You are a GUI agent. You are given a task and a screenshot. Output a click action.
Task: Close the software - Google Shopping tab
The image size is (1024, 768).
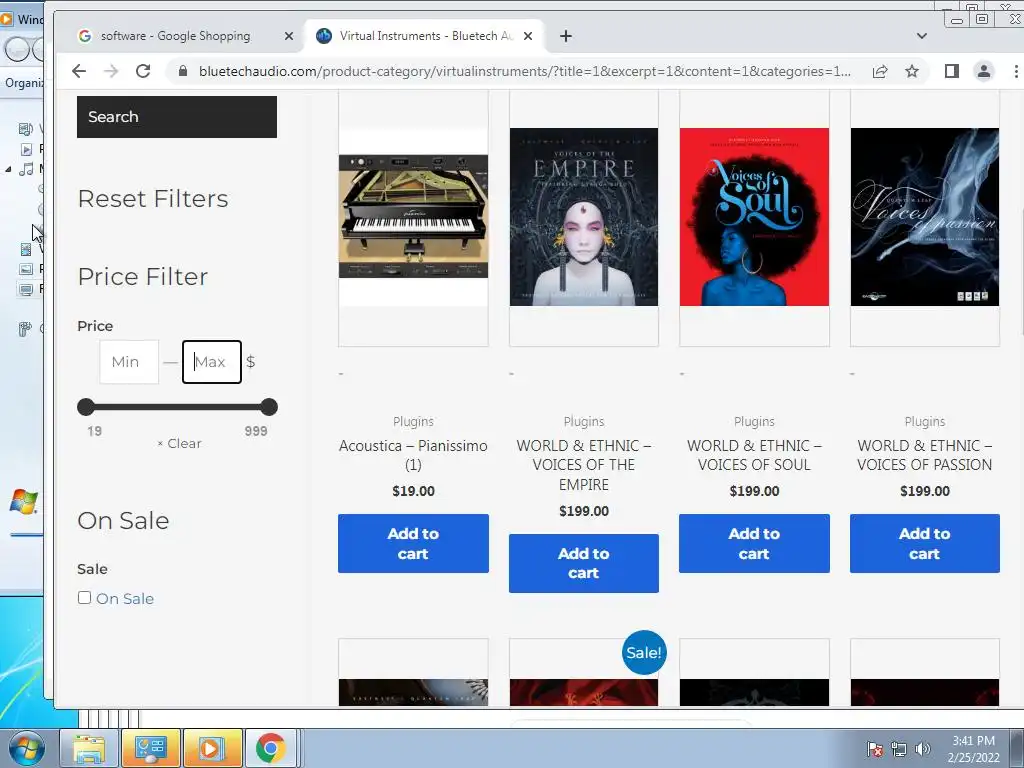click(289, 36)
